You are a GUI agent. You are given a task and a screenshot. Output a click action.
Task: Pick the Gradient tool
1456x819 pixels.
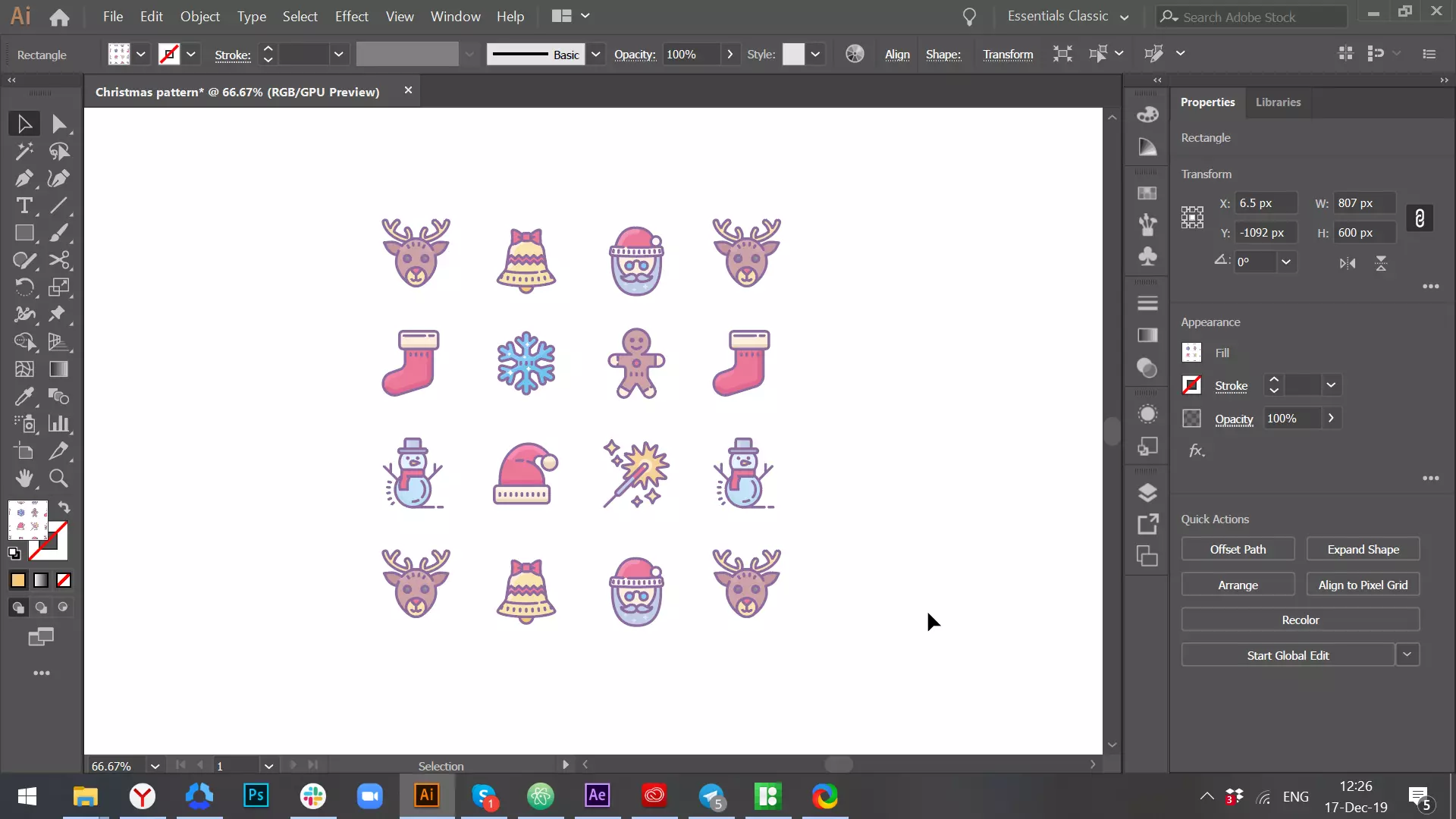(58, 369)
